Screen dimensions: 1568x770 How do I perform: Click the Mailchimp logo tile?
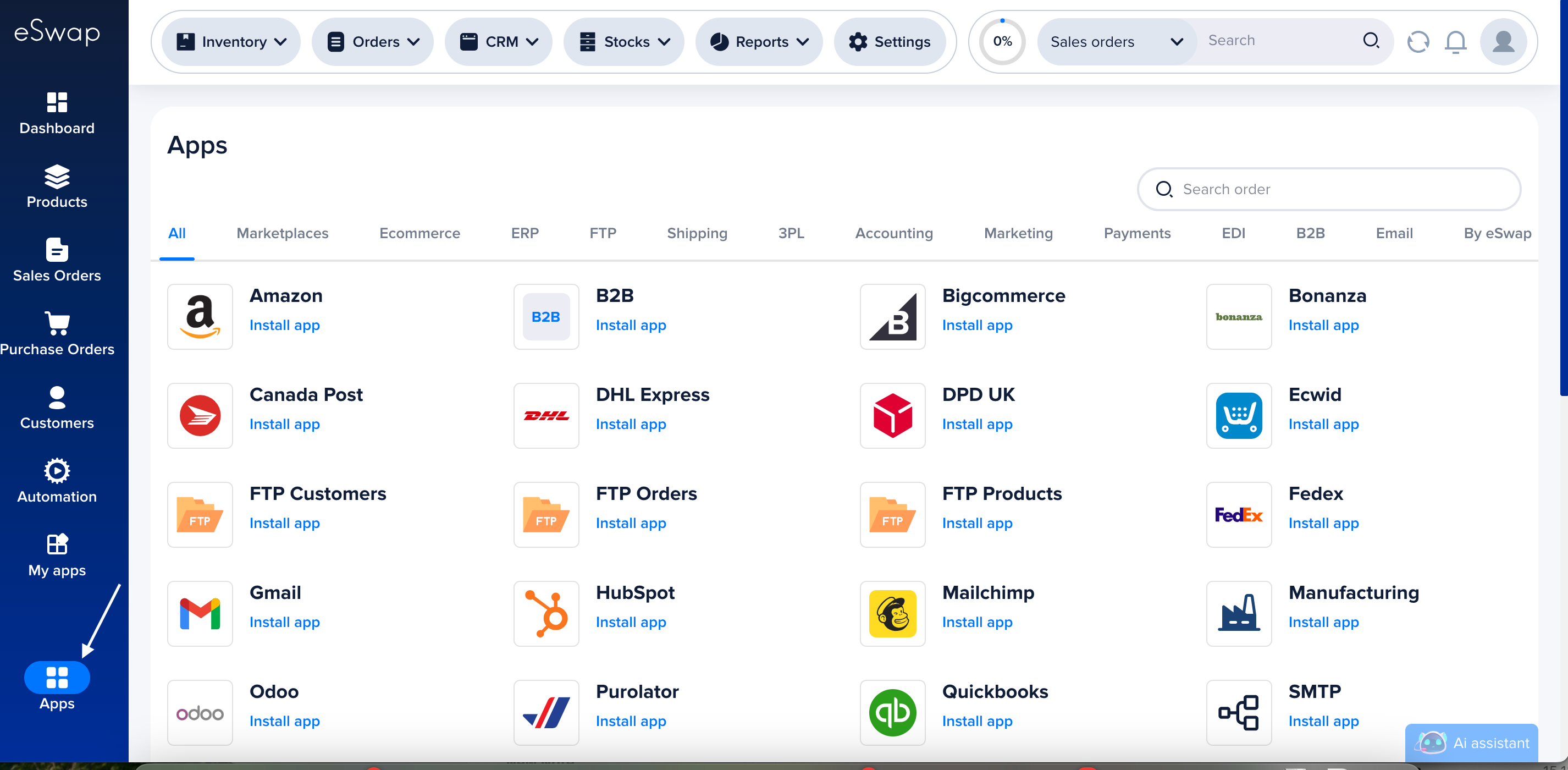pos(892,614)
